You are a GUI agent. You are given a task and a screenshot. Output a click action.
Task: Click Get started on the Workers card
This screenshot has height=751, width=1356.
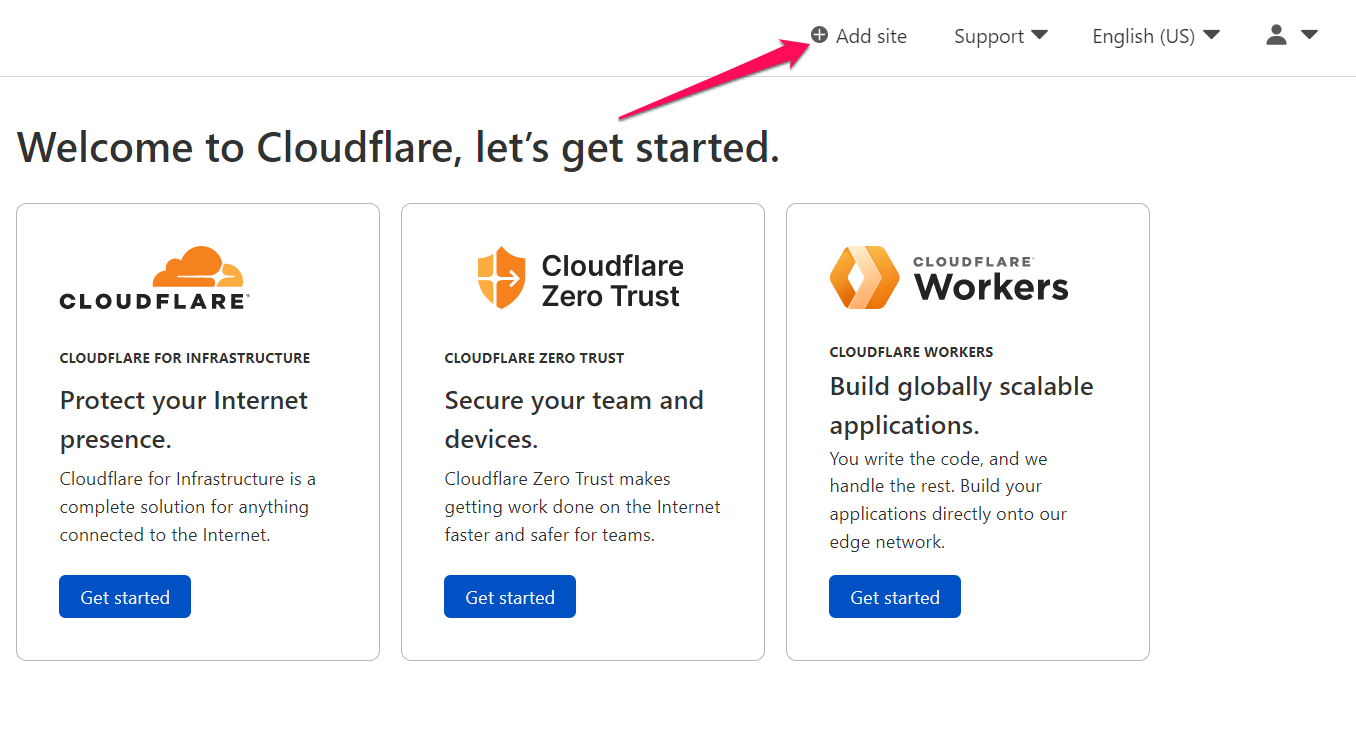(894, 596)
